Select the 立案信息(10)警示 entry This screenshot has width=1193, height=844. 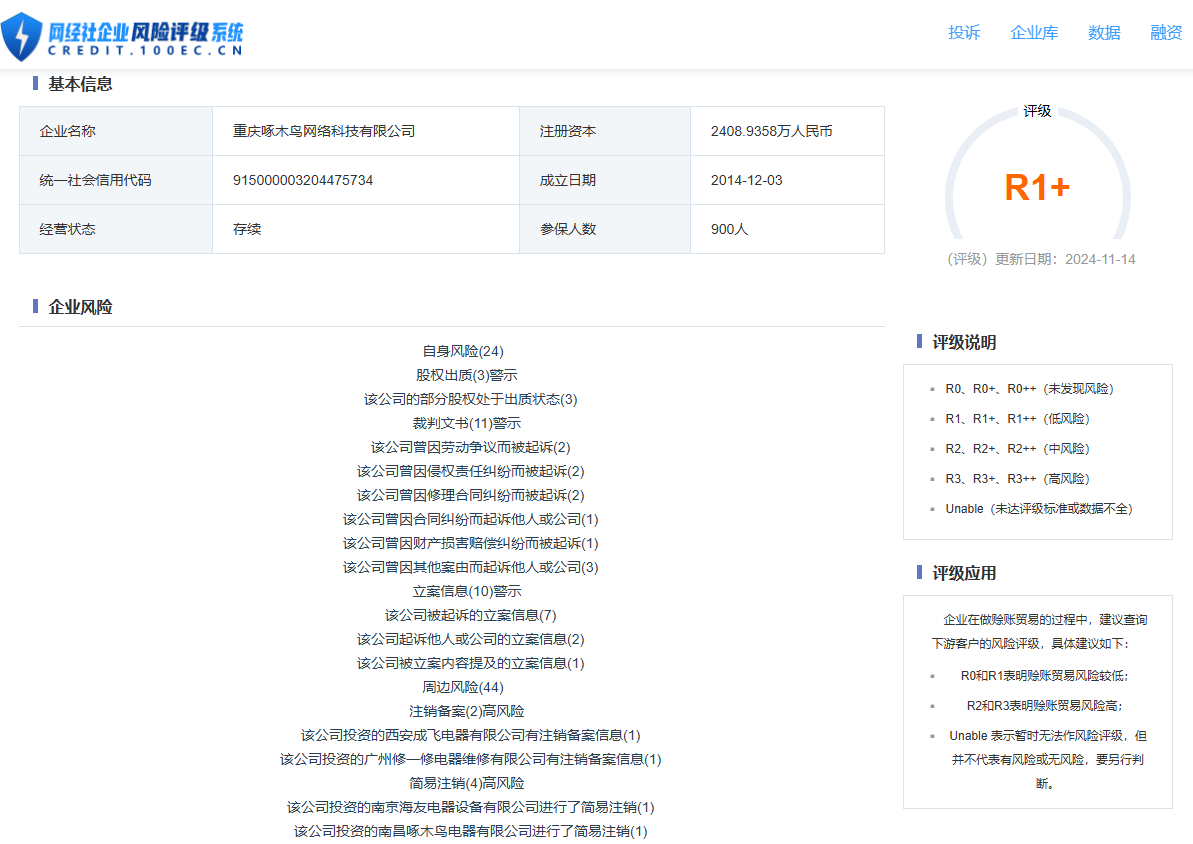click(x=467, y=591)
